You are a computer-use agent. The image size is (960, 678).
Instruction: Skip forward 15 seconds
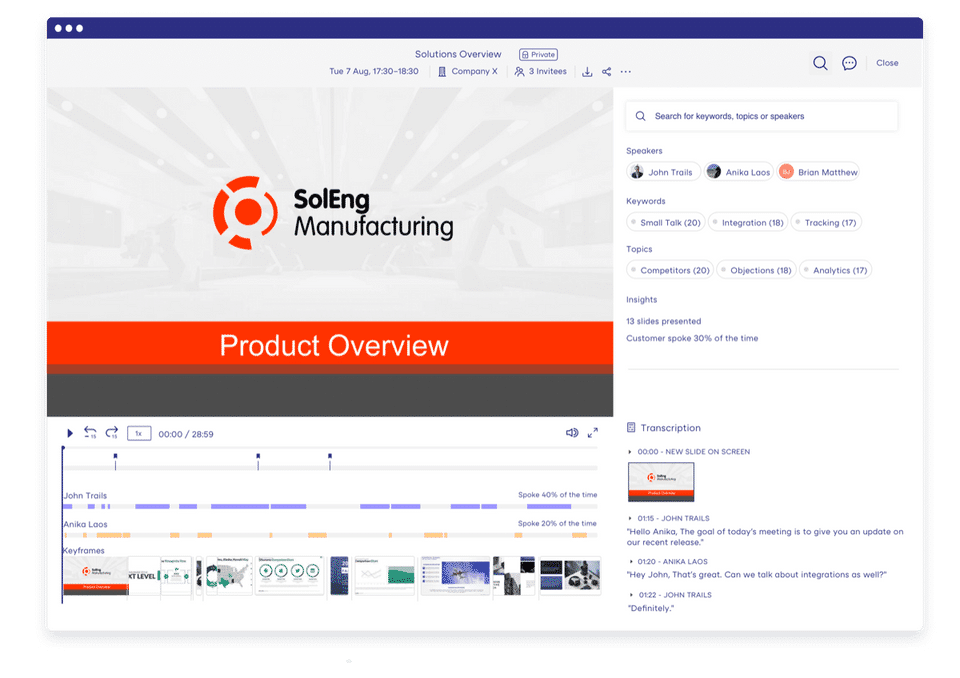[111, 432]
